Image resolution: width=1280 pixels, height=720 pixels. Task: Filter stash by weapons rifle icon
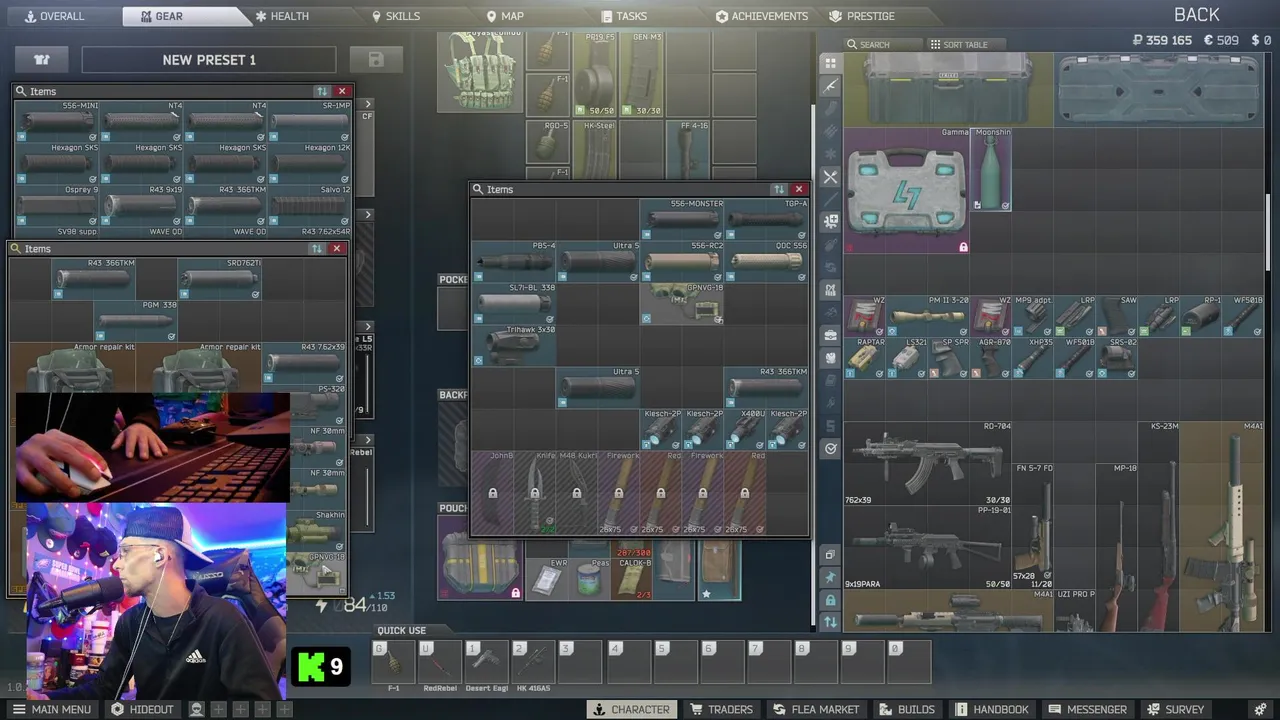click(830, 86)
